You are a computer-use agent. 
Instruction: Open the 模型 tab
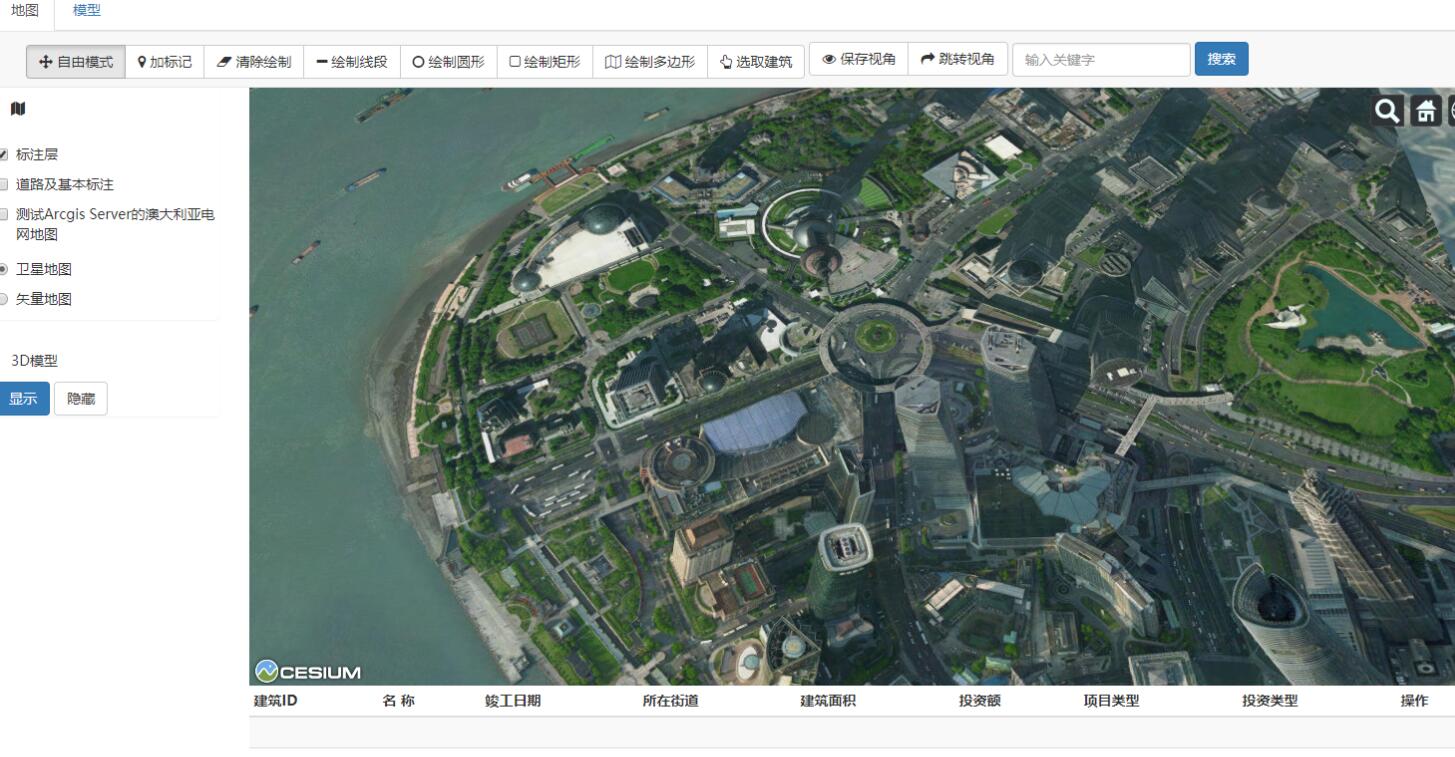pos(87,11)
